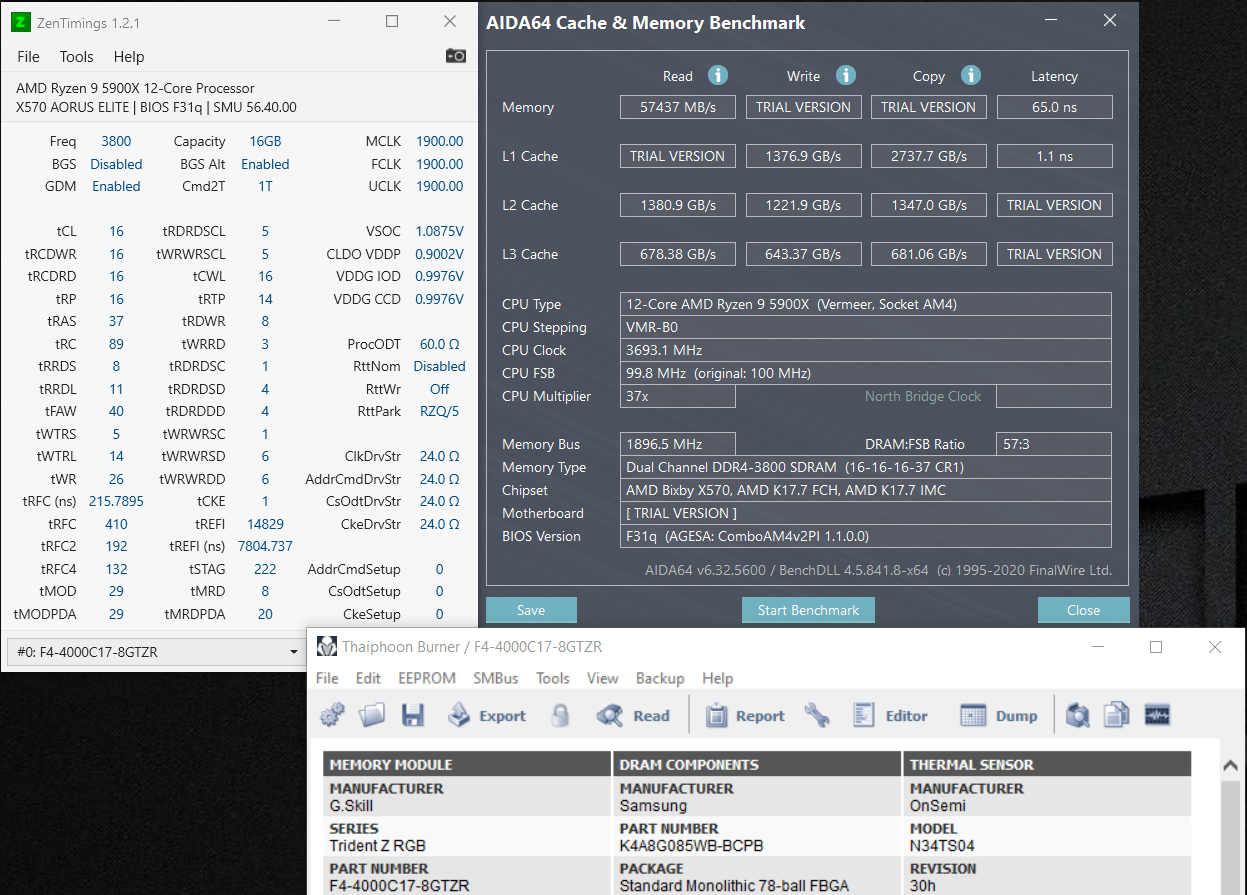Open the Thaiphoon Burner Help menu
Image resolution: width=1247 pixels, height=895 pixels.
point(718,678)
